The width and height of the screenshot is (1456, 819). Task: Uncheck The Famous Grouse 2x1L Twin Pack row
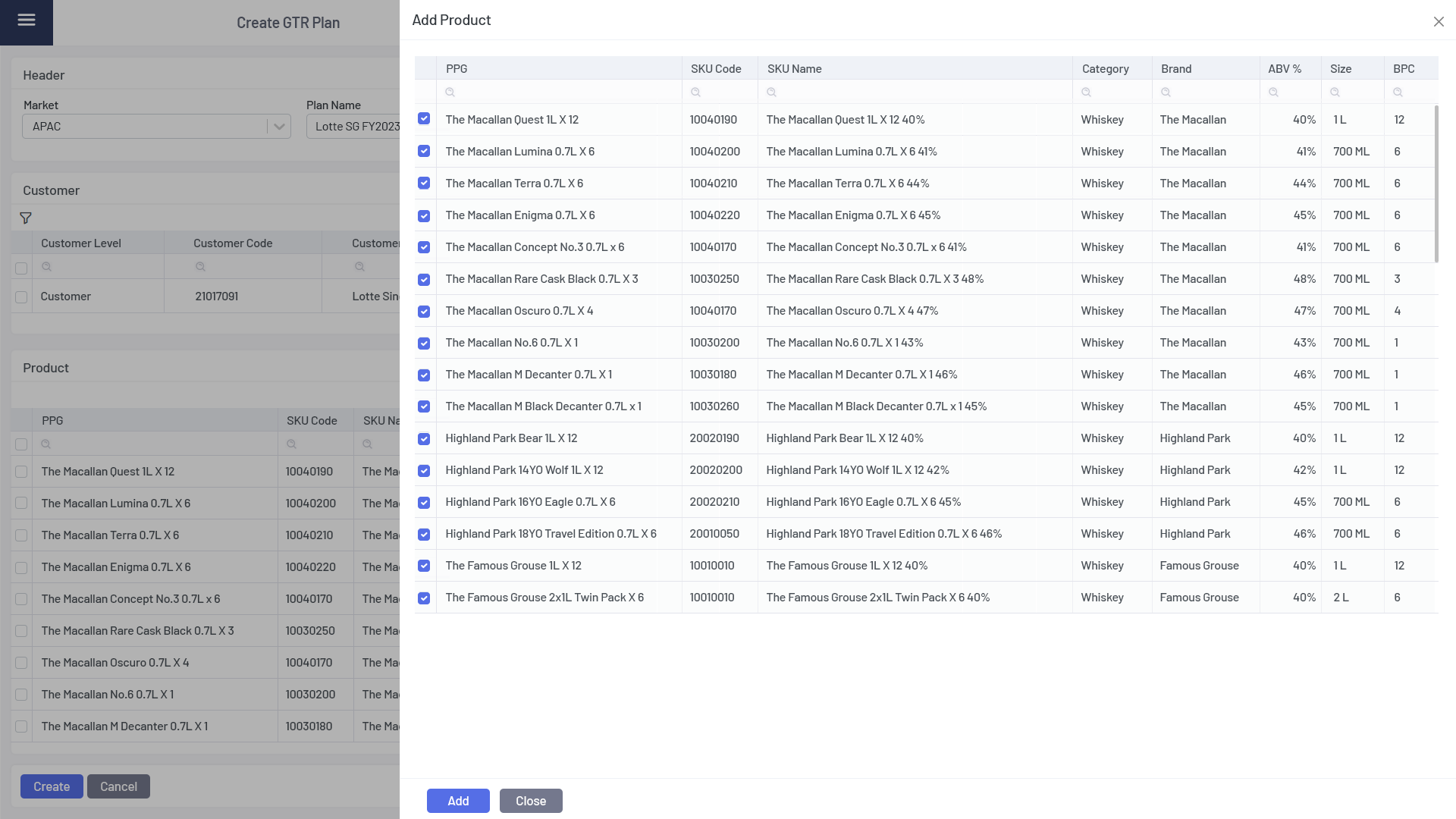pos(424,598)
